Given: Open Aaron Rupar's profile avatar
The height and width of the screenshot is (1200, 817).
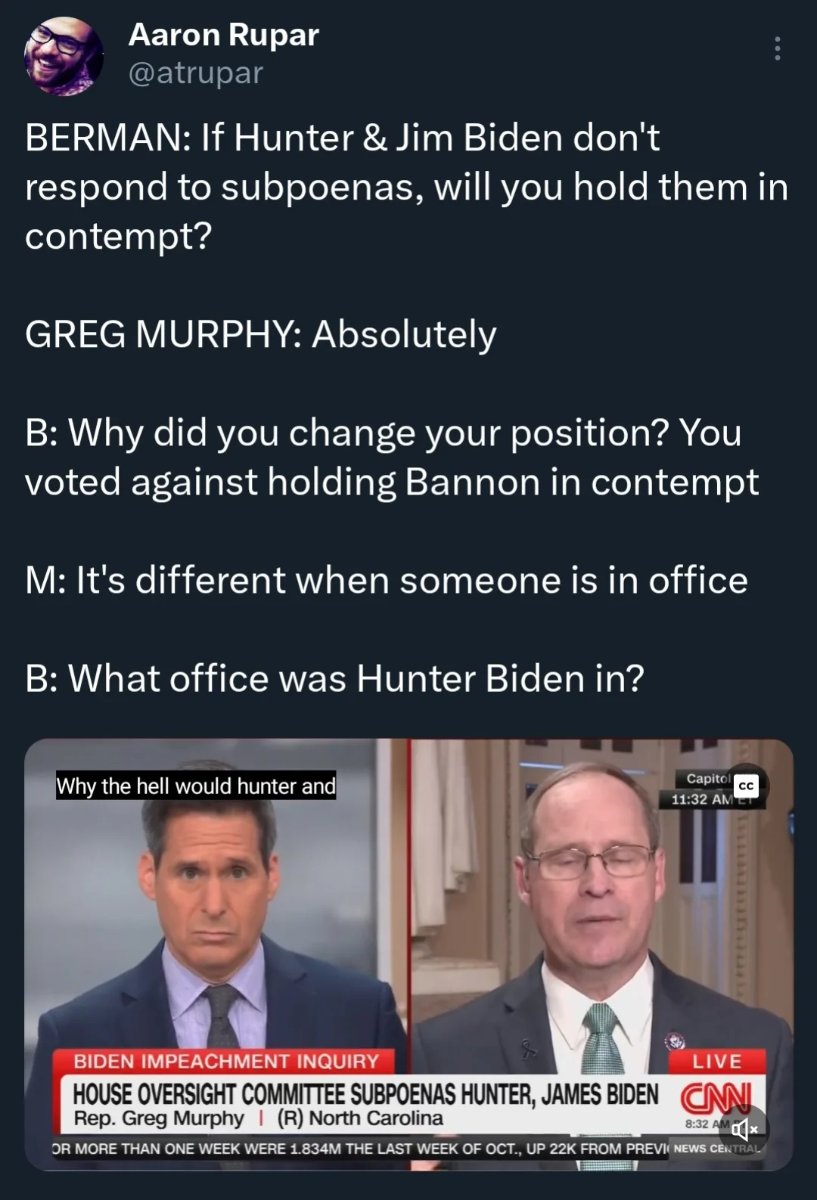Looking at the screenshot, I should [x=63, y=57].
